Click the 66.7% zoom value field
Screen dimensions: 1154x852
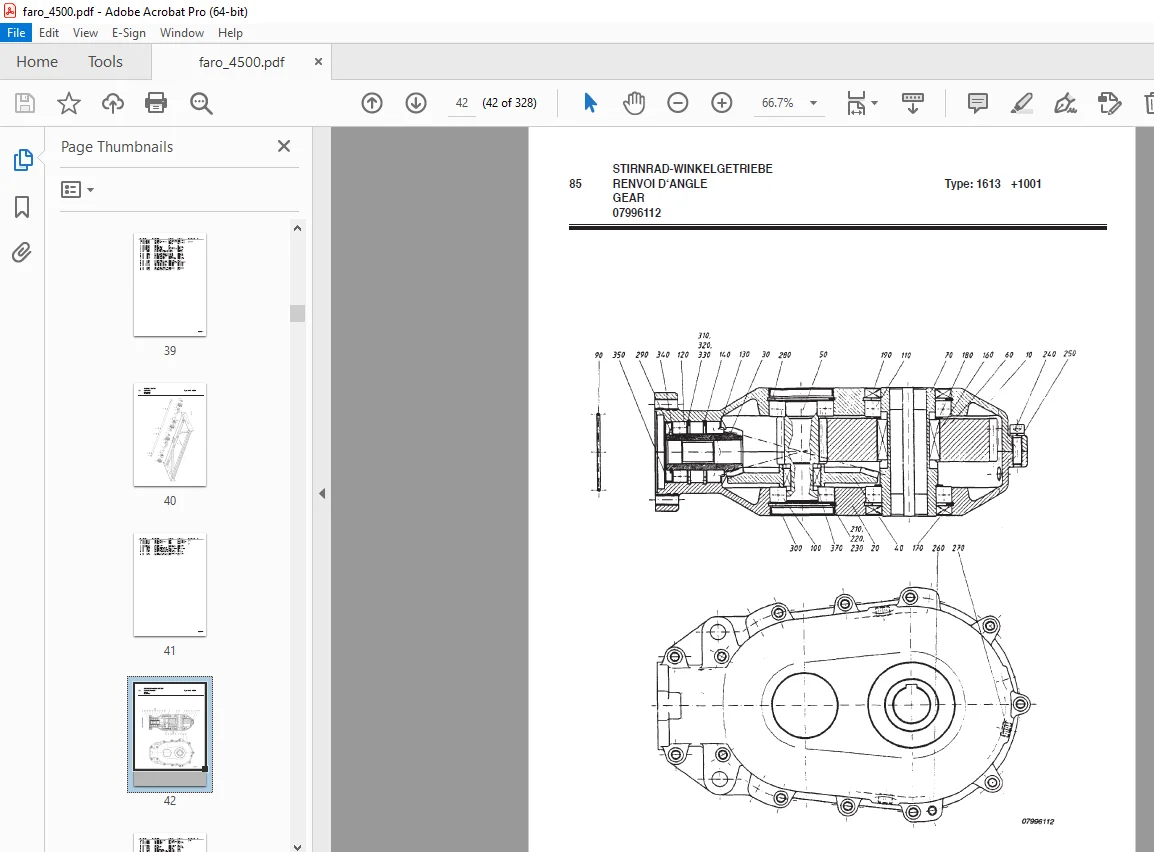click(778, 103)
